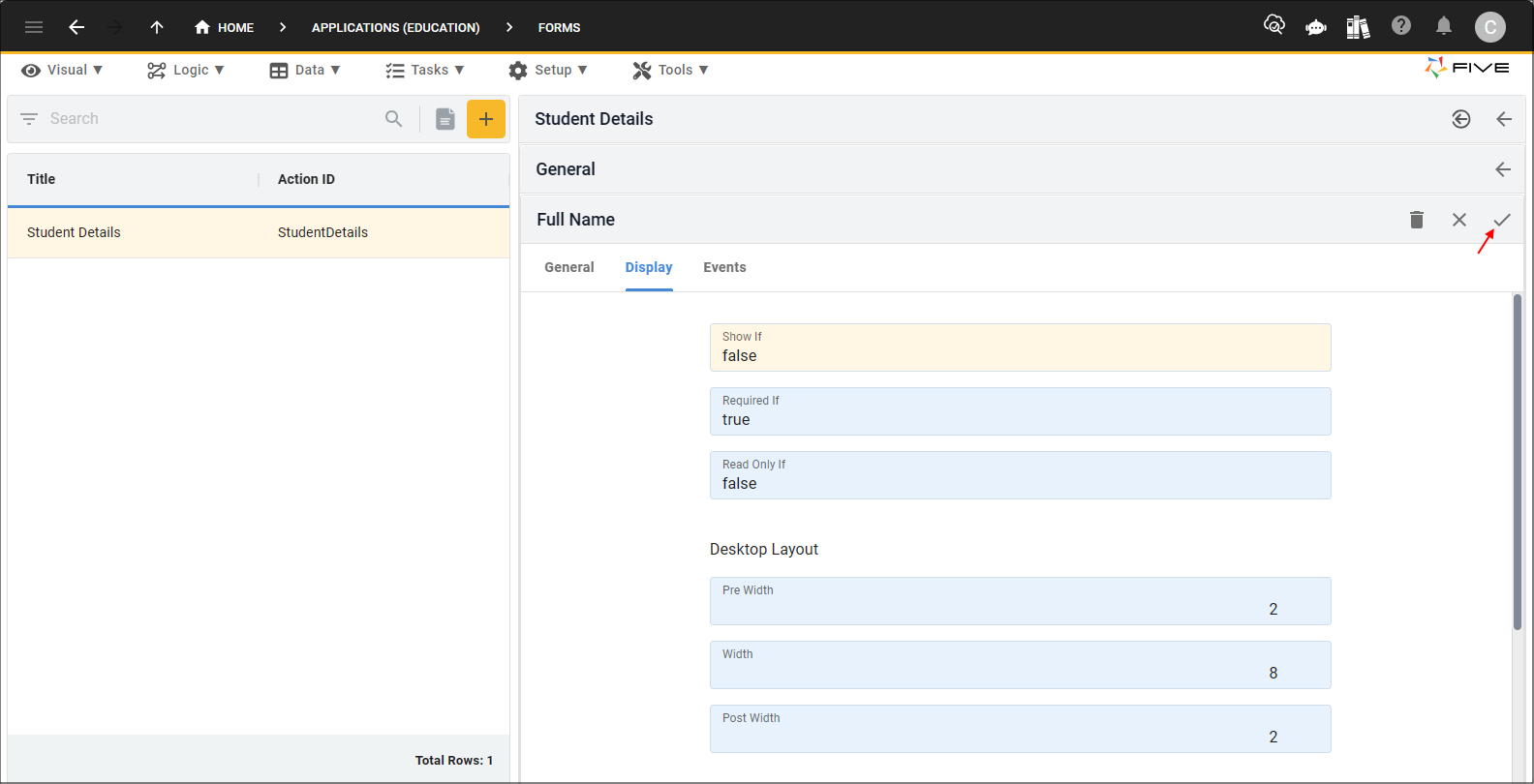Screen dimensions: 1534x784
Task: Navigate to the HOME breadcrumb link
Action: point(224,27)
